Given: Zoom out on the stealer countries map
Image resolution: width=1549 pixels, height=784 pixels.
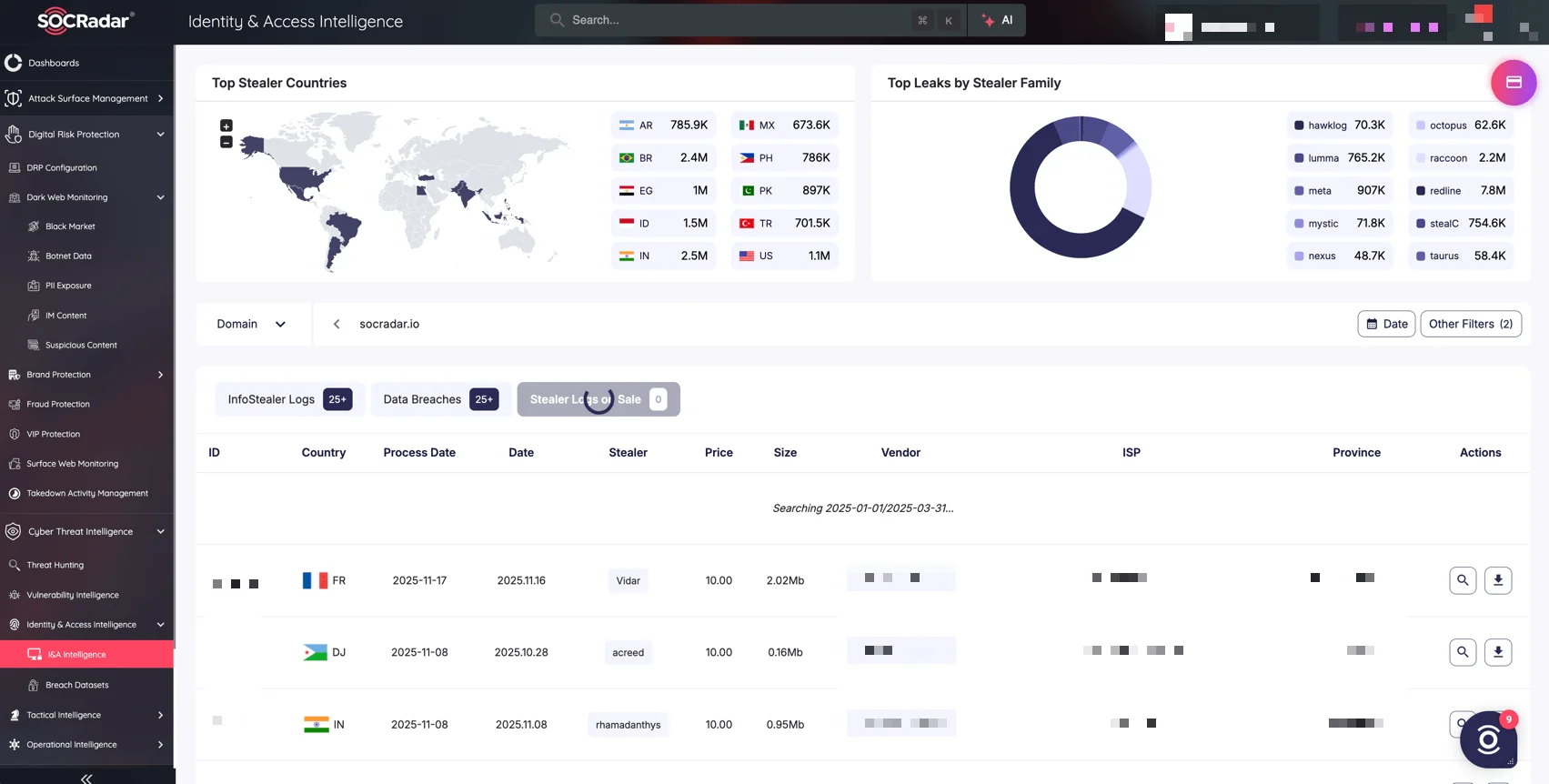Looking at the screenshot, I should (x=226, y=142).
